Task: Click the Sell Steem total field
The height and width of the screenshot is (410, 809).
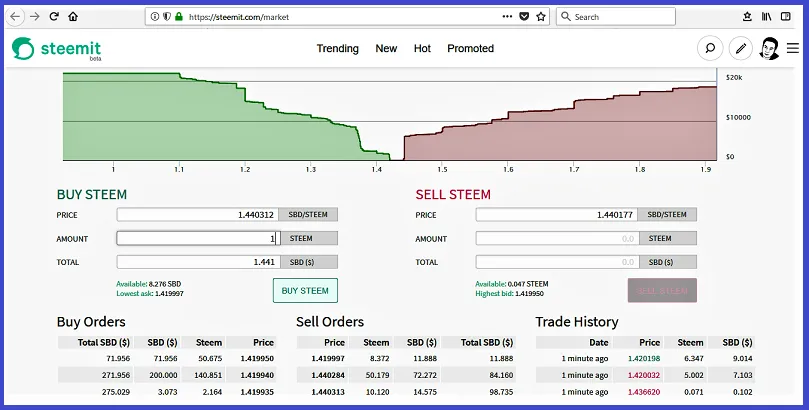Action: pos(557,262)
